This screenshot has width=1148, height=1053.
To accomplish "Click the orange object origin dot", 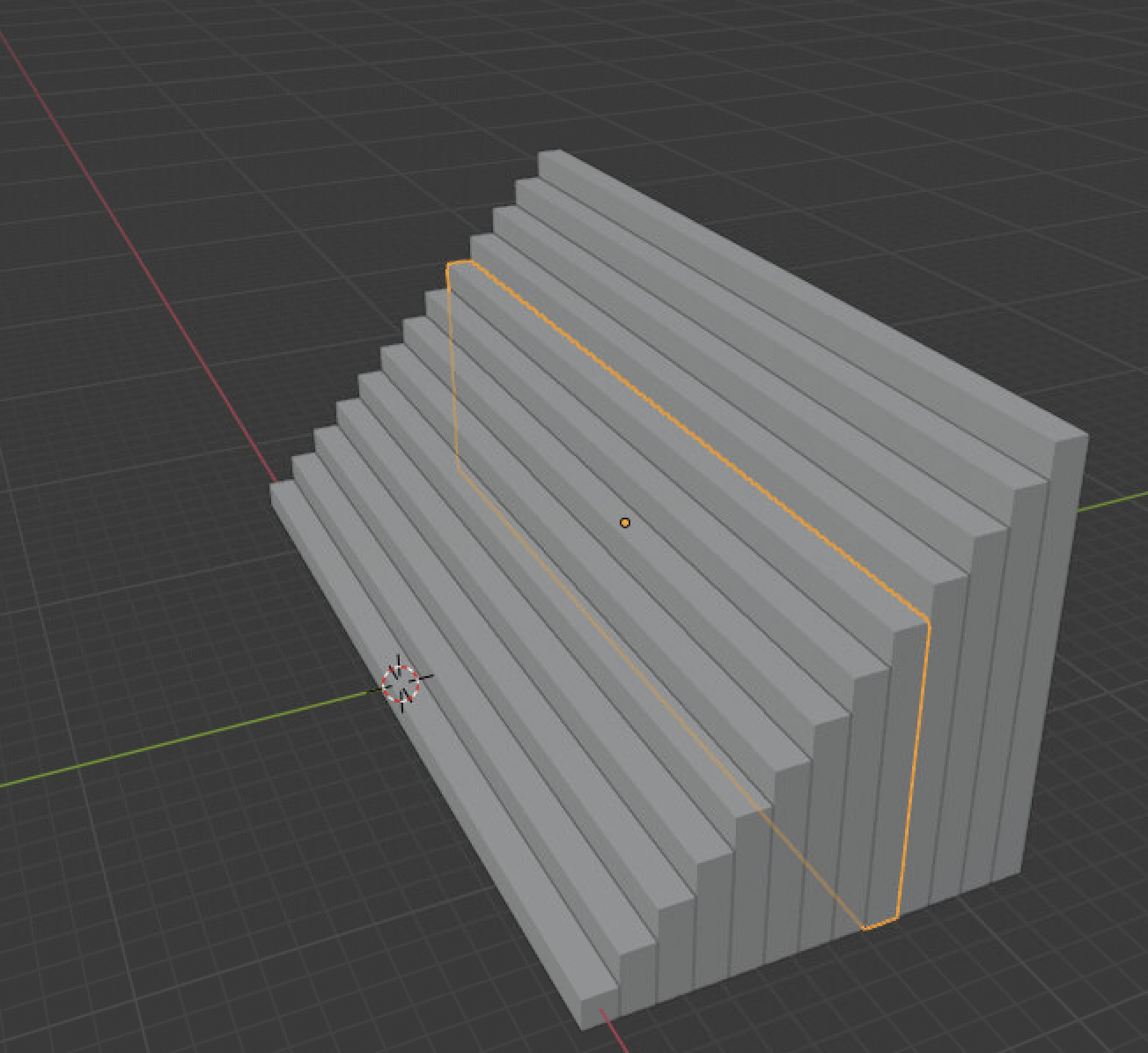I will tap(625, 523).
